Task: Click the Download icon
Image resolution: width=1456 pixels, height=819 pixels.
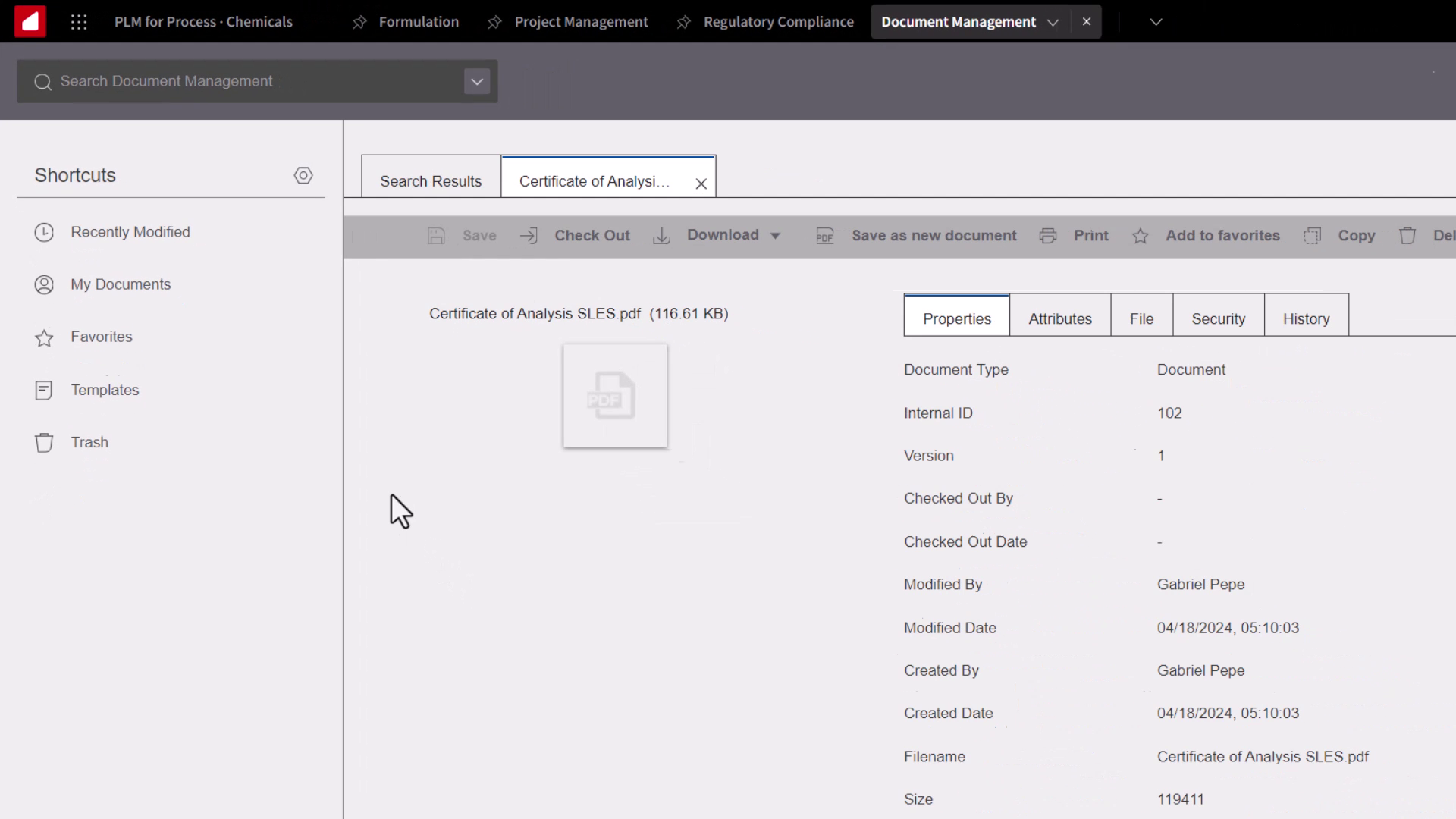Action: (x=661, y=235)
